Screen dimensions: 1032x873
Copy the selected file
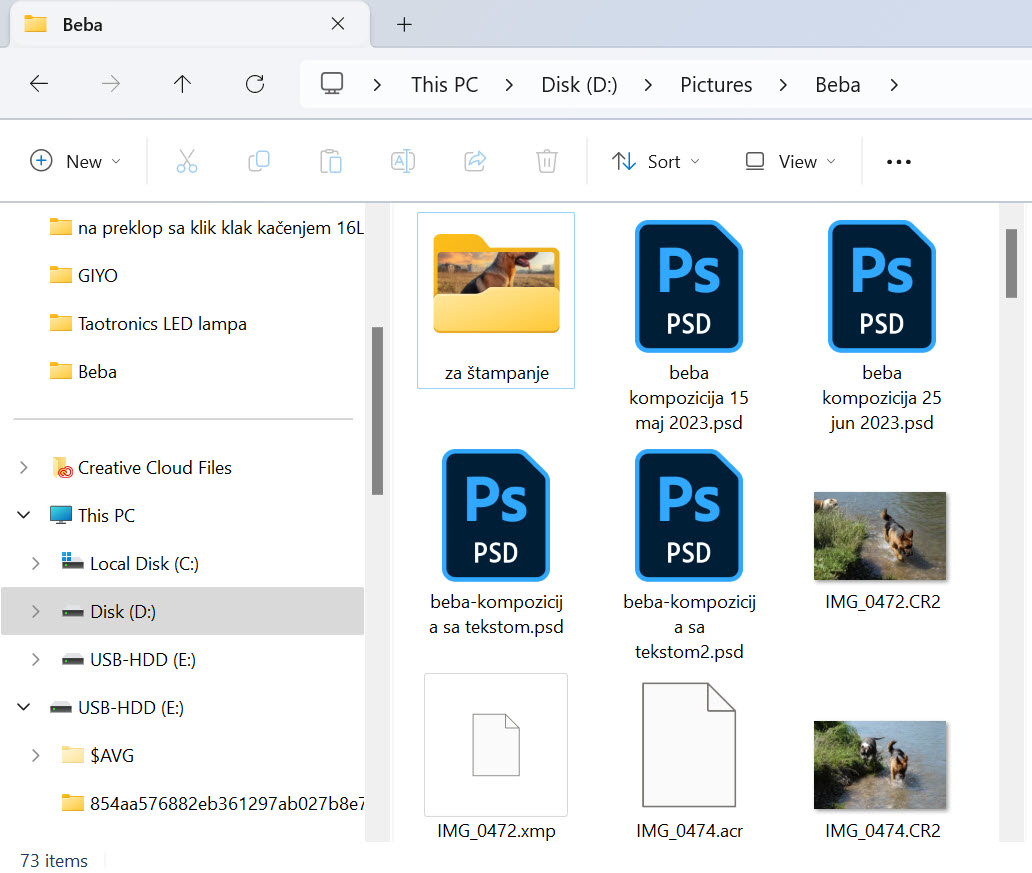tap(259, 161)
